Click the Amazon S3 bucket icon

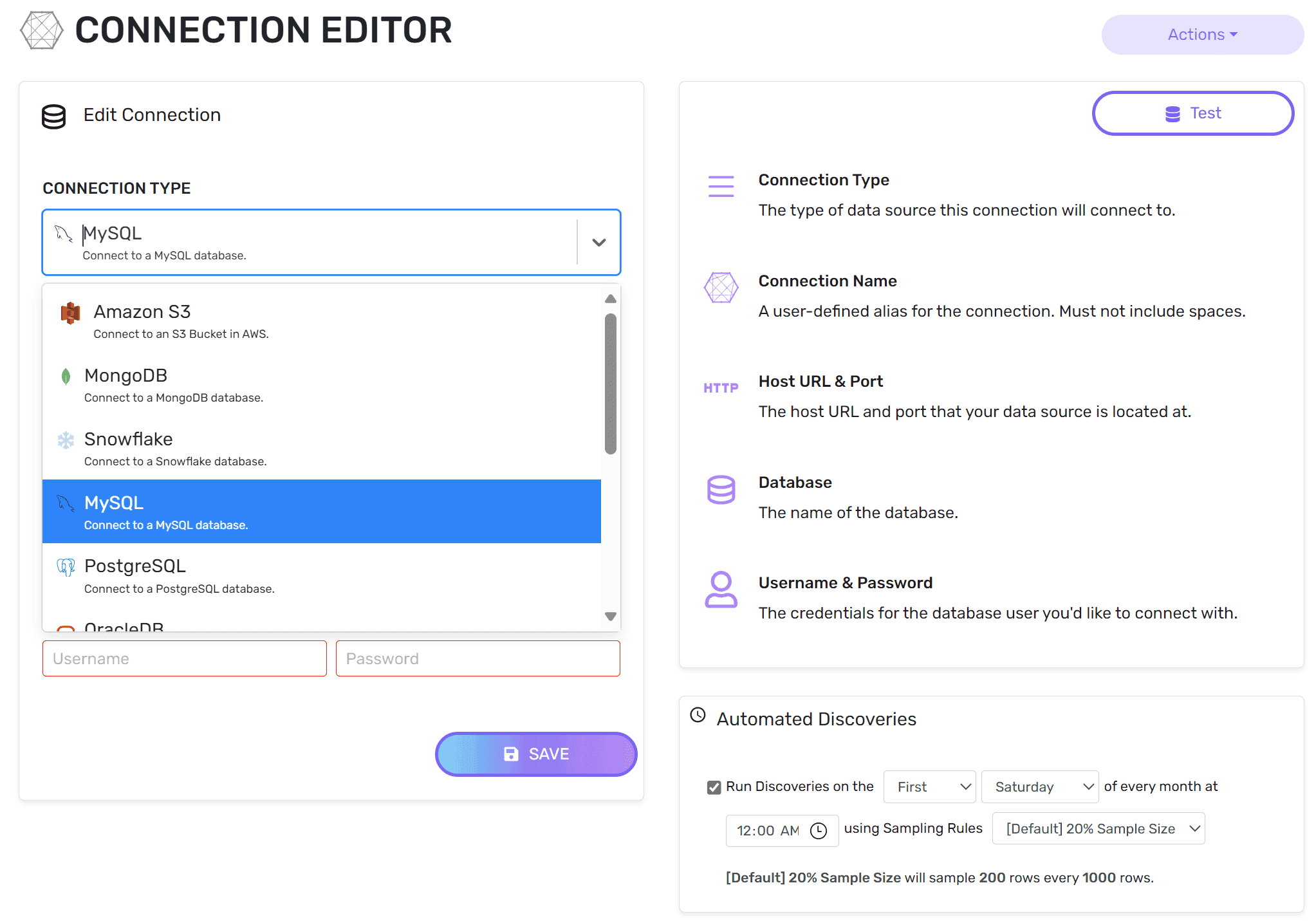tap(70, 313)
